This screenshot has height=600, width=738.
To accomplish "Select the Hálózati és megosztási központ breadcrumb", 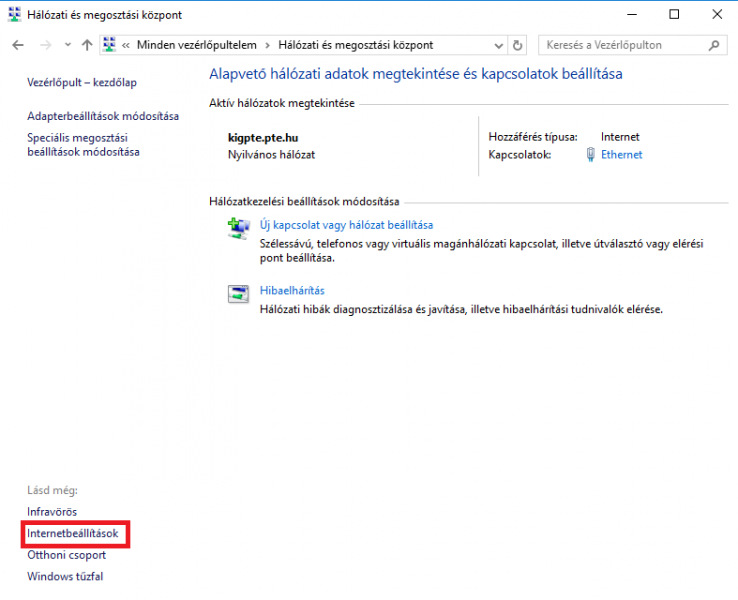I will (x=356, y=46).
